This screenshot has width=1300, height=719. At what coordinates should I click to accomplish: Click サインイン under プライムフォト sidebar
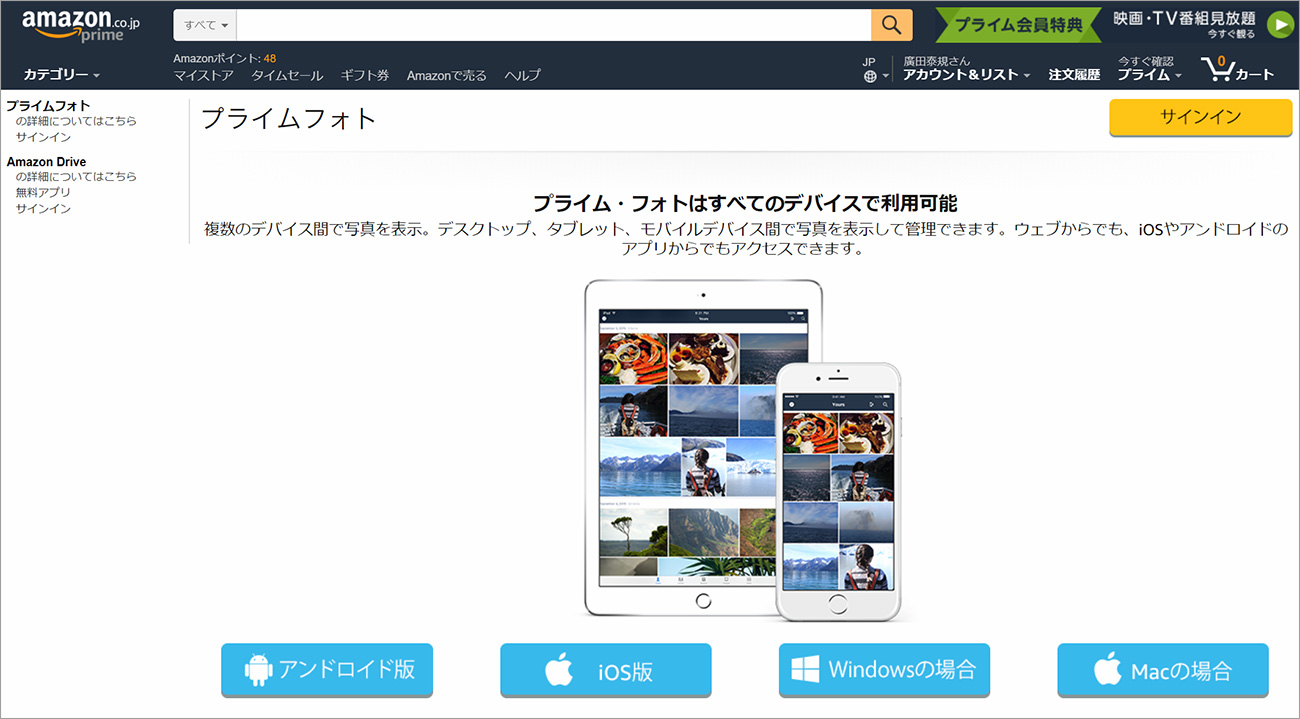[43, 137]
